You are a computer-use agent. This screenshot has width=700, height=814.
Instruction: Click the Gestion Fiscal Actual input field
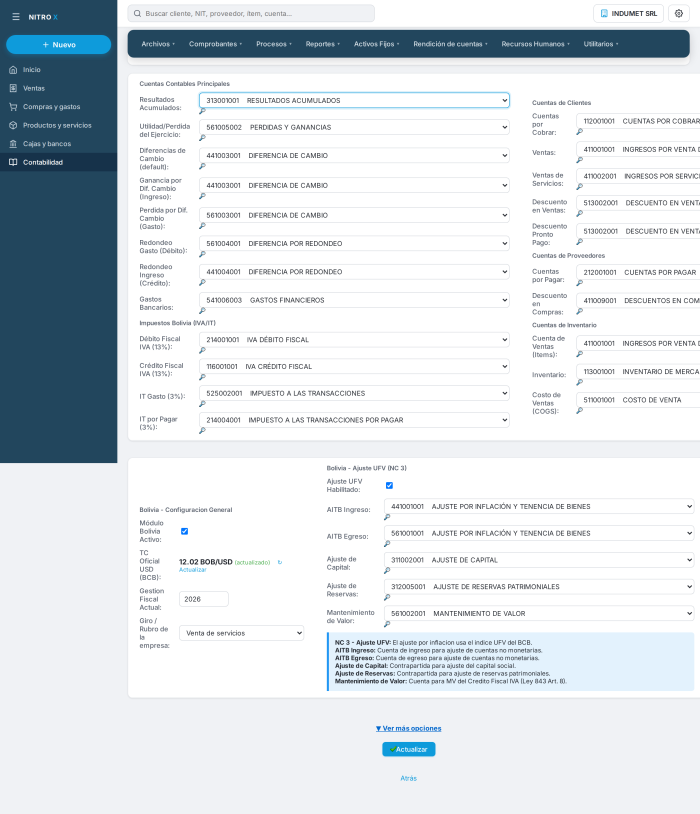[204, 599]
